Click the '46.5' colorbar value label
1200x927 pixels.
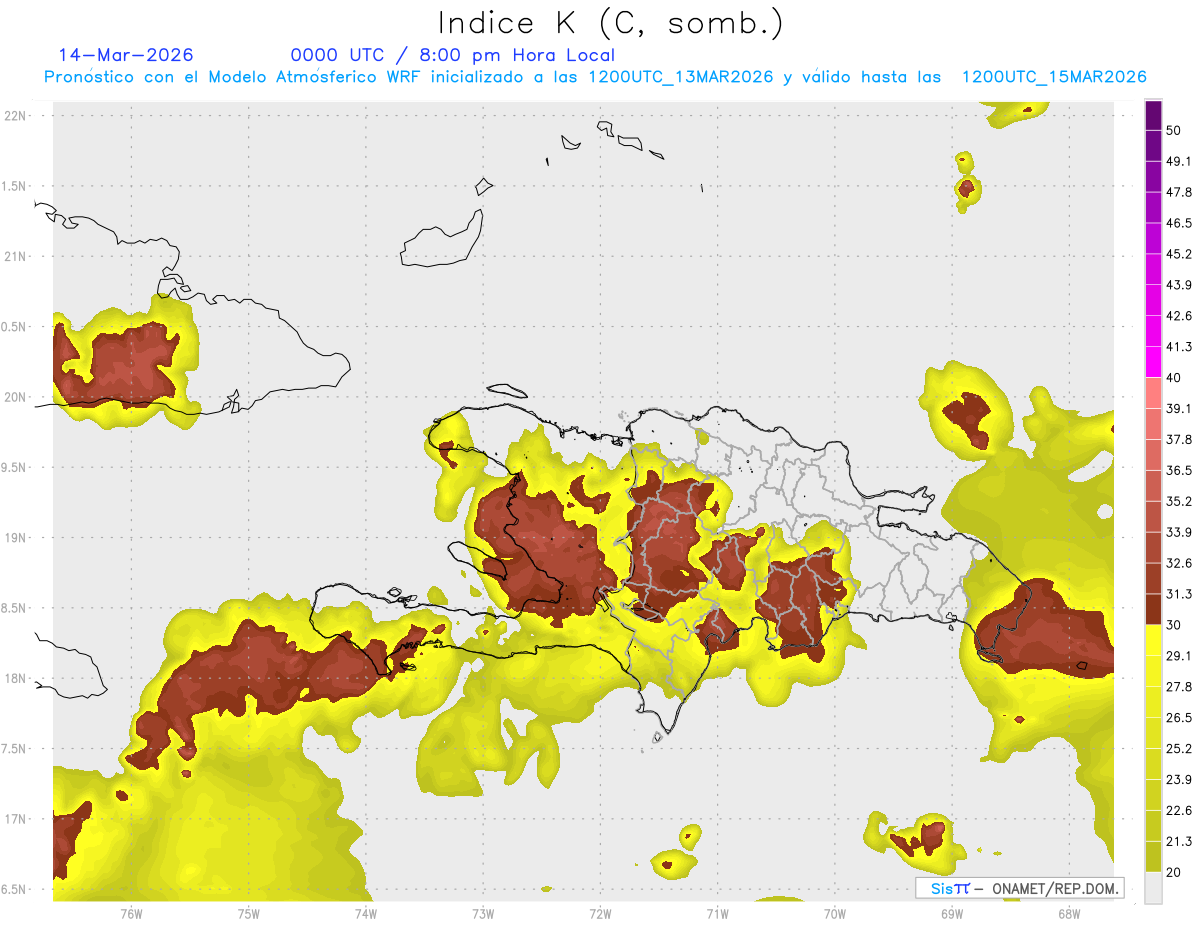point(1179,223)
